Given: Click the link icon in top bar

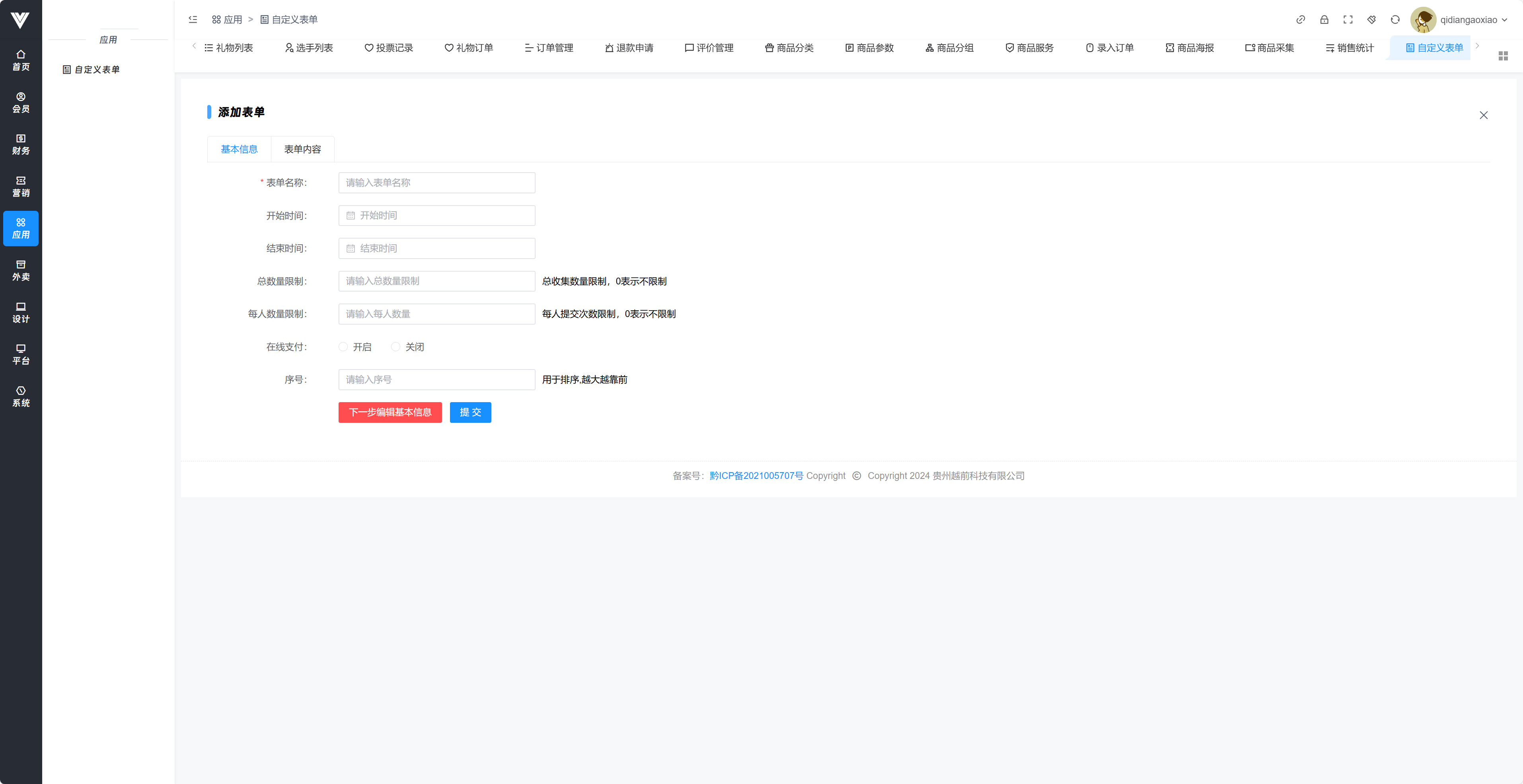Looking at the screenshot, I should point(1300,19).
